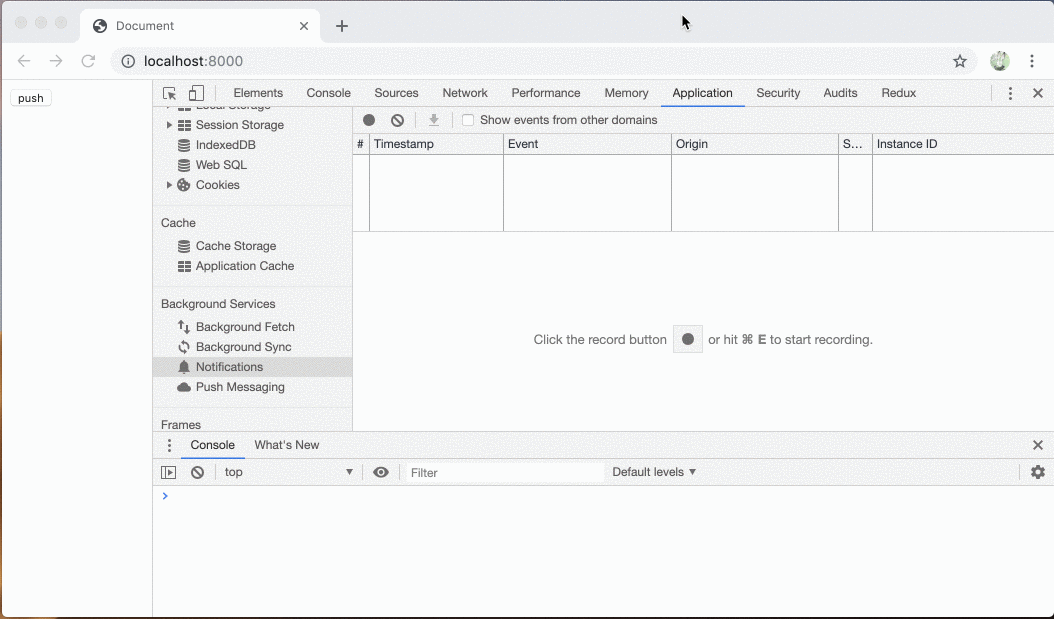Viewport: 1054px width, 619px height.
Task: Open the Redux tab
Action: (x=899, y=93)
